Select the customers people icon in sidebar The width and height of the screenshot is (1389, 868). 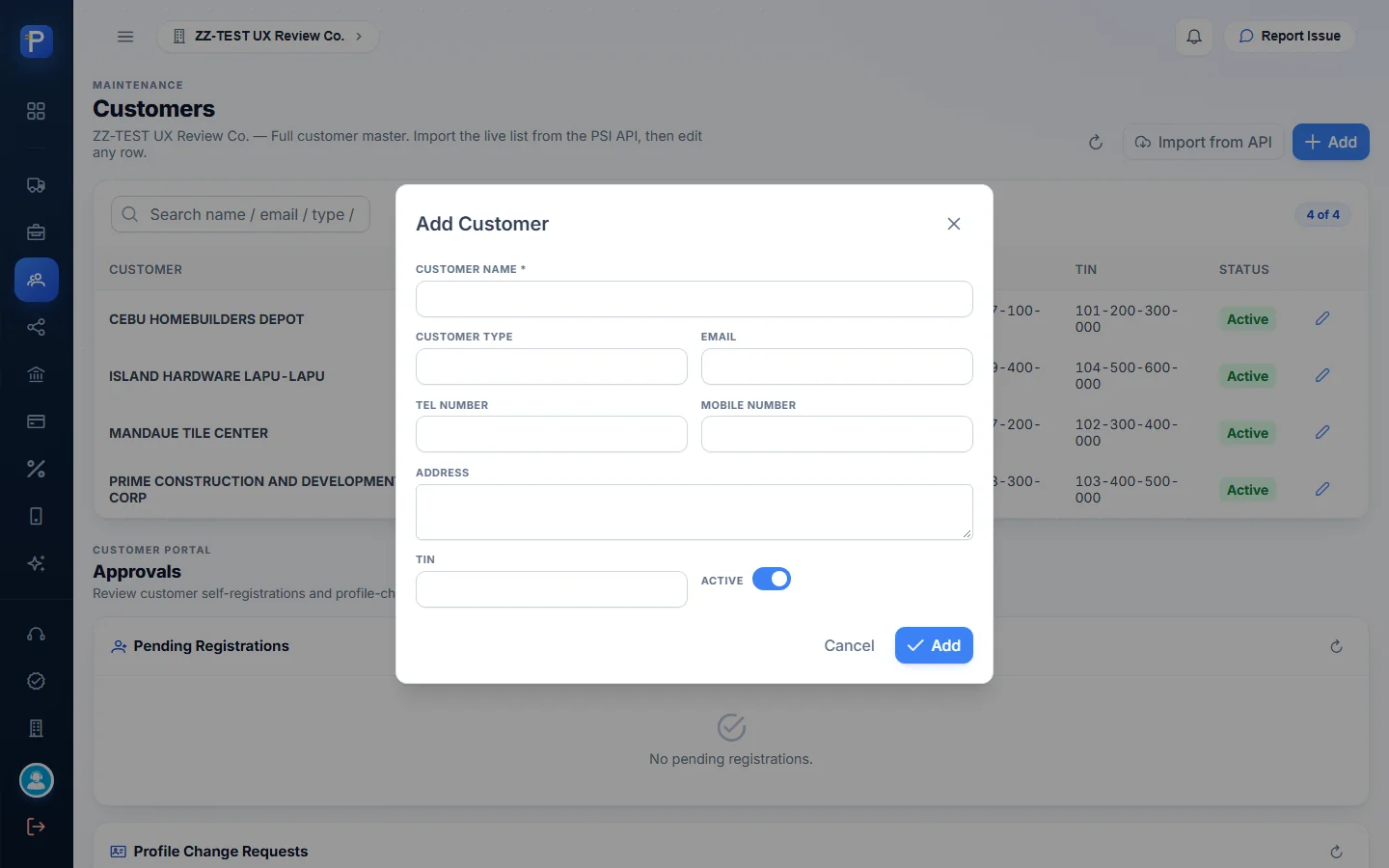[37, 280]
